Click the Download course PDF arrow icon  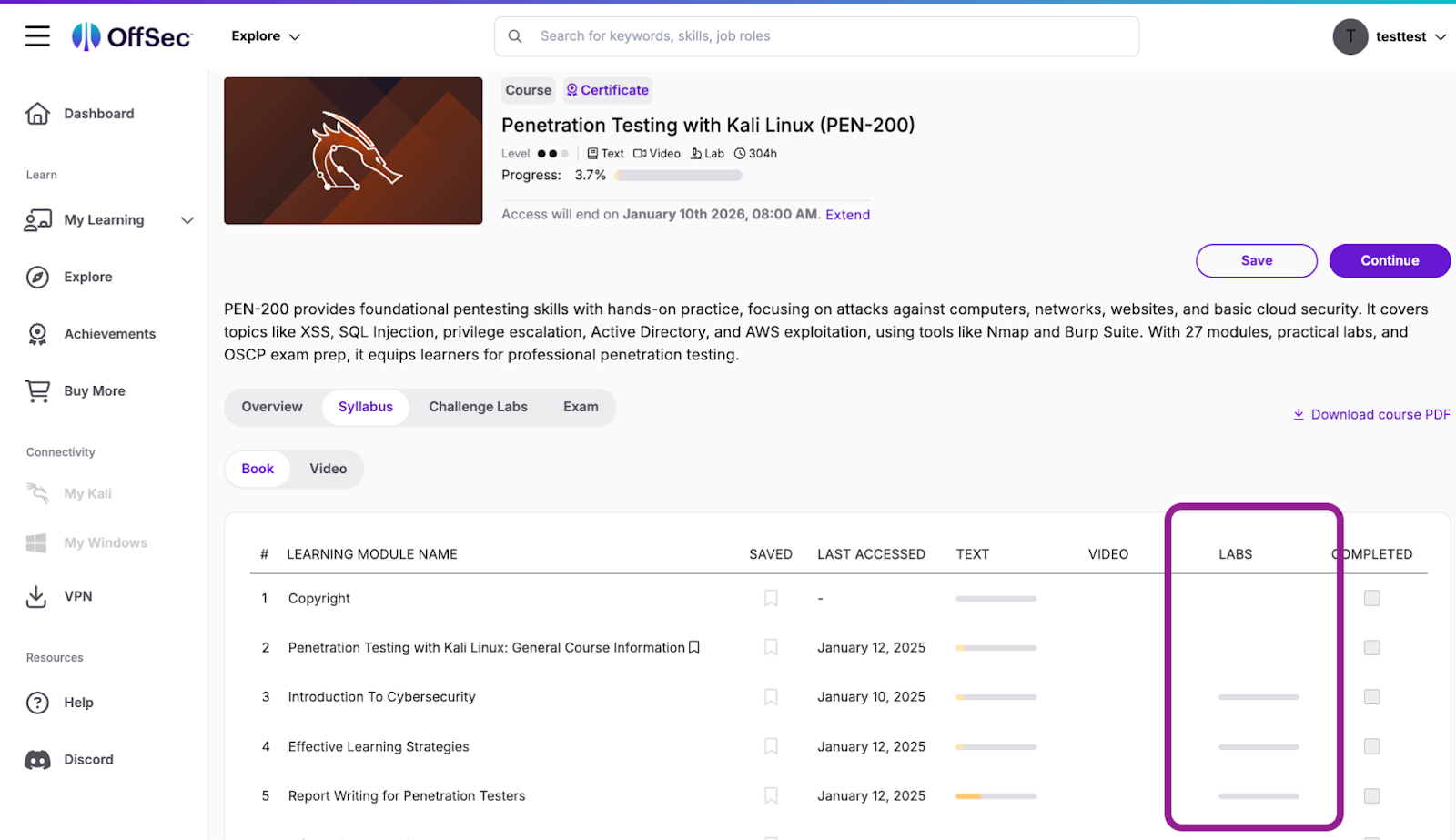(x=1299, y=414)
